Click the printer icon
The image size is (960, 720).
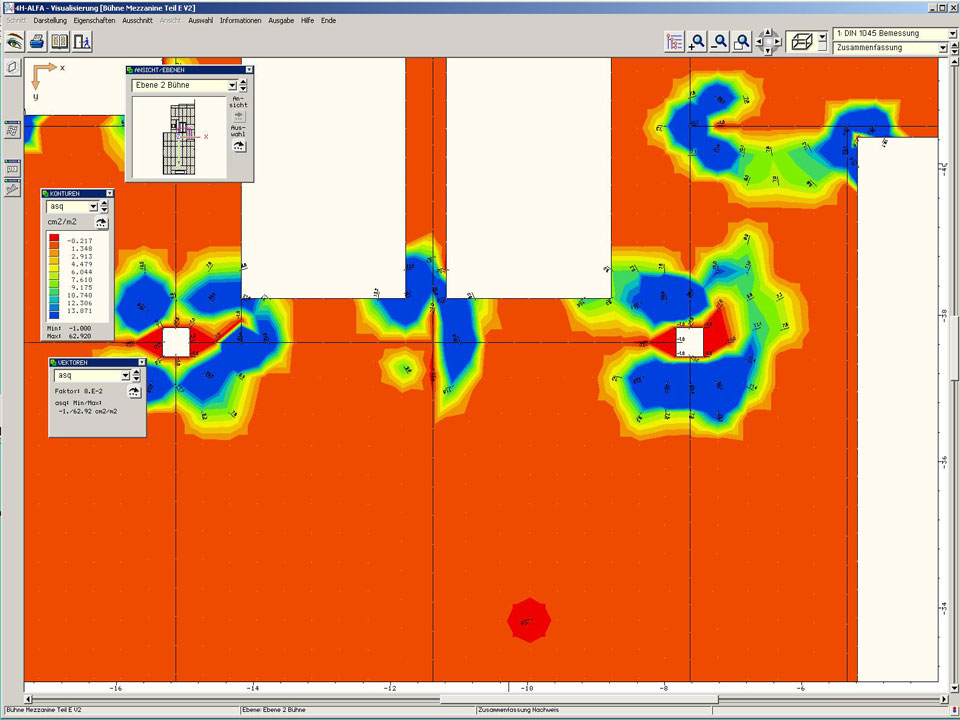[37, 41]
